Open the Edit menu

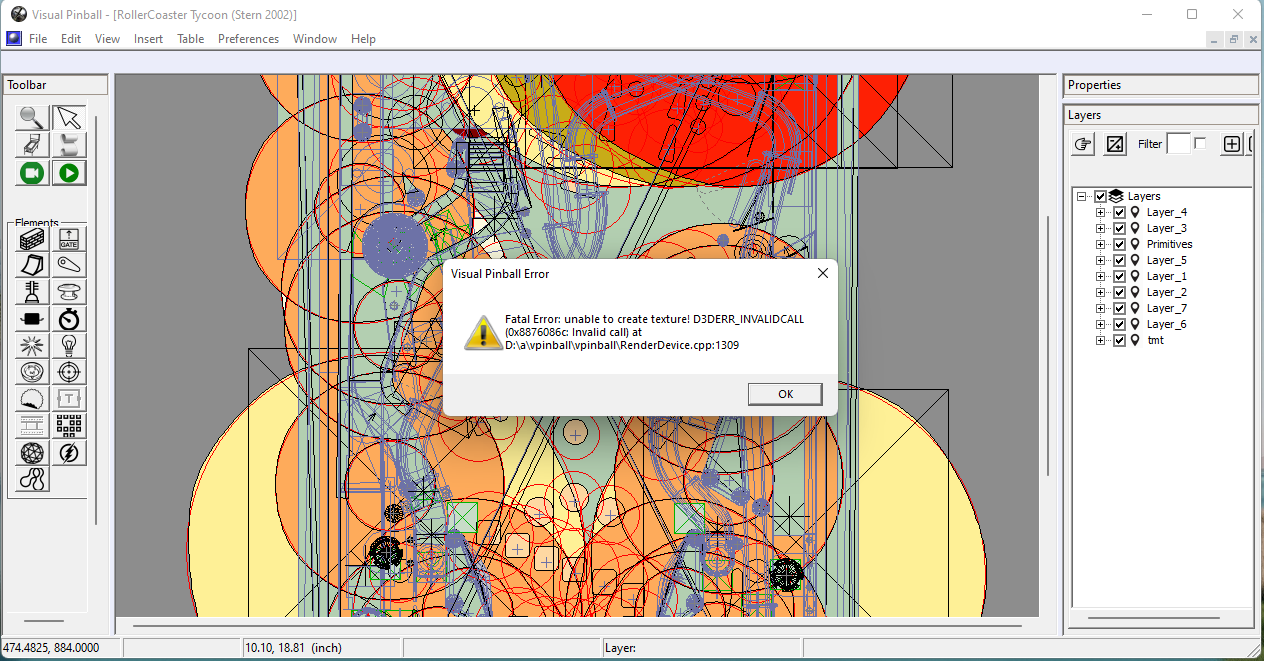click(71, 39)
